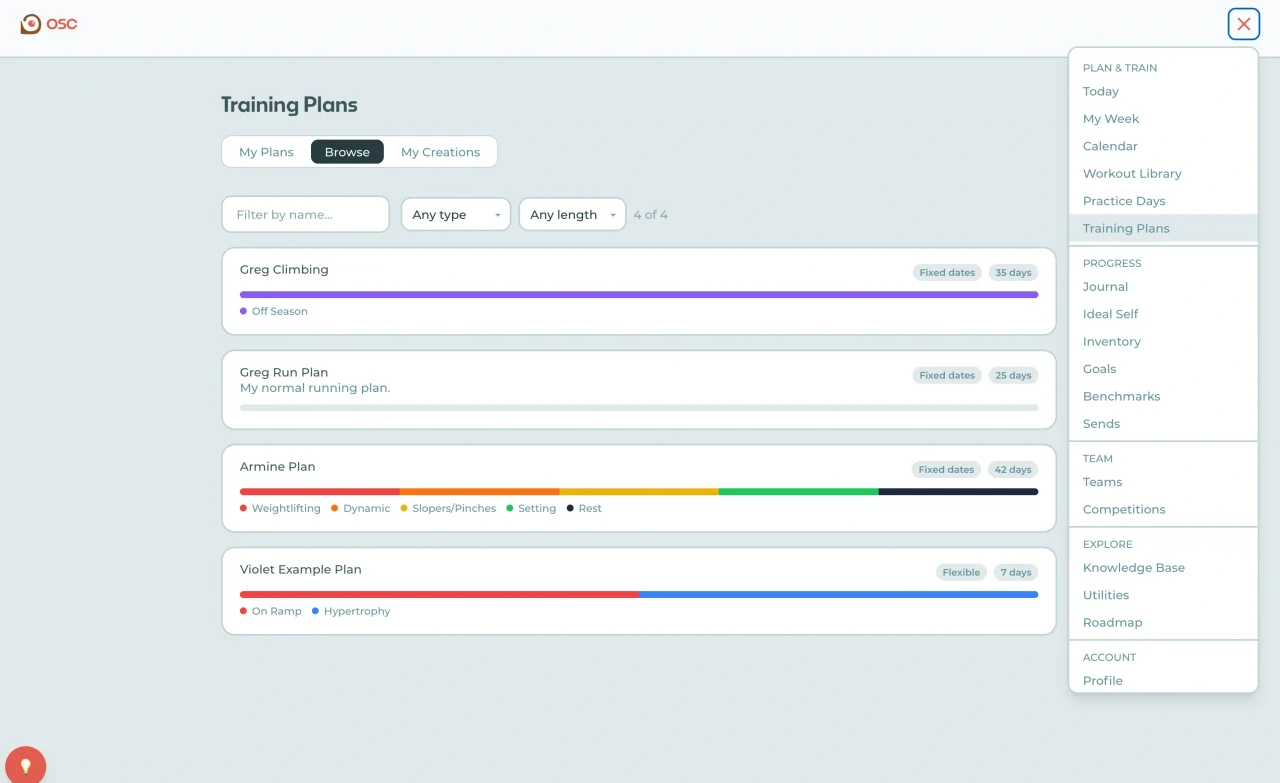
Task: Click the OSC logo icon
Action: [x=31, y=23]
